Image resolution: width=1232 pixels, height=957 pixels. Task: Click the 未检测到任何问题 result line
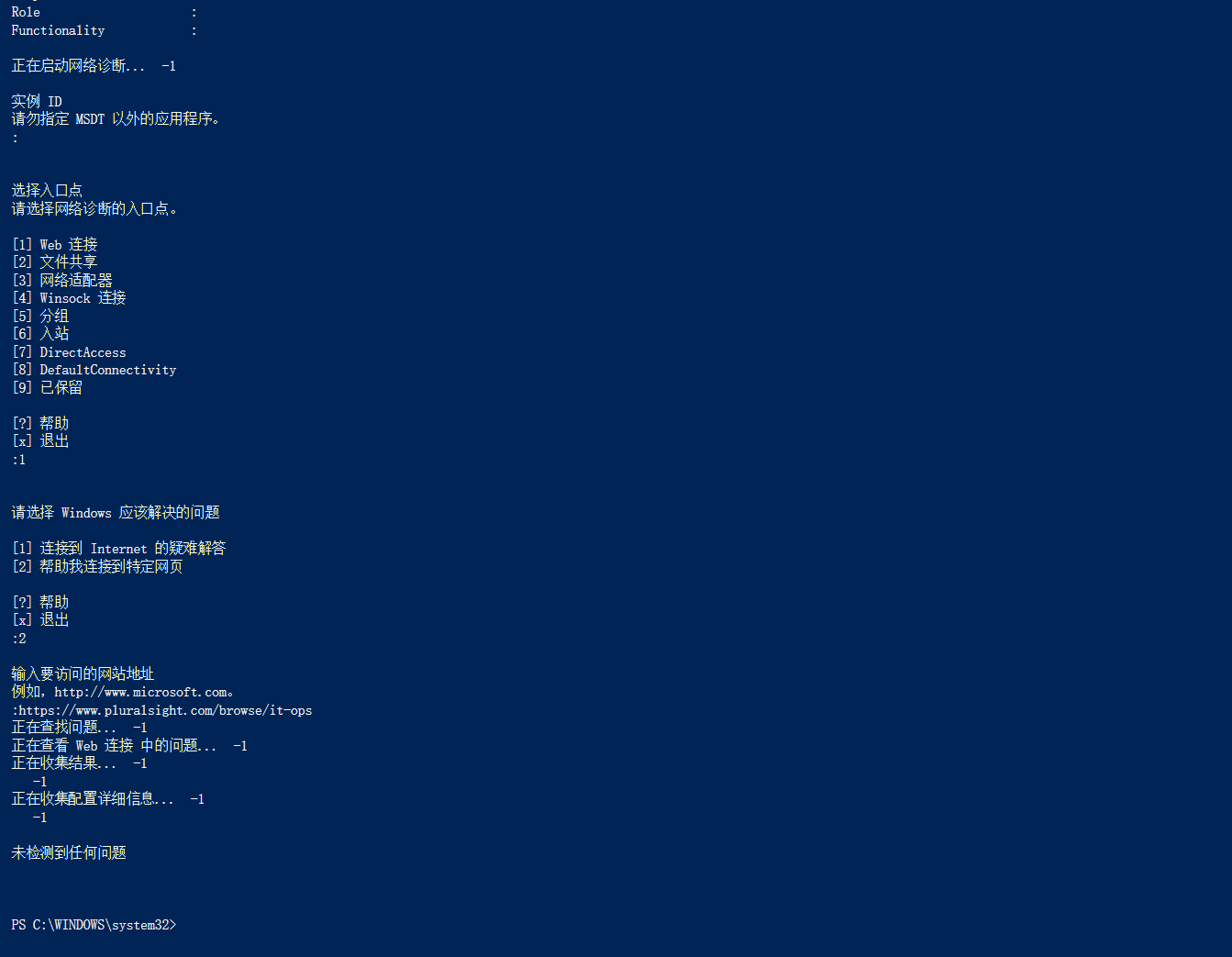pyautogui.click(x=69, y=853)
